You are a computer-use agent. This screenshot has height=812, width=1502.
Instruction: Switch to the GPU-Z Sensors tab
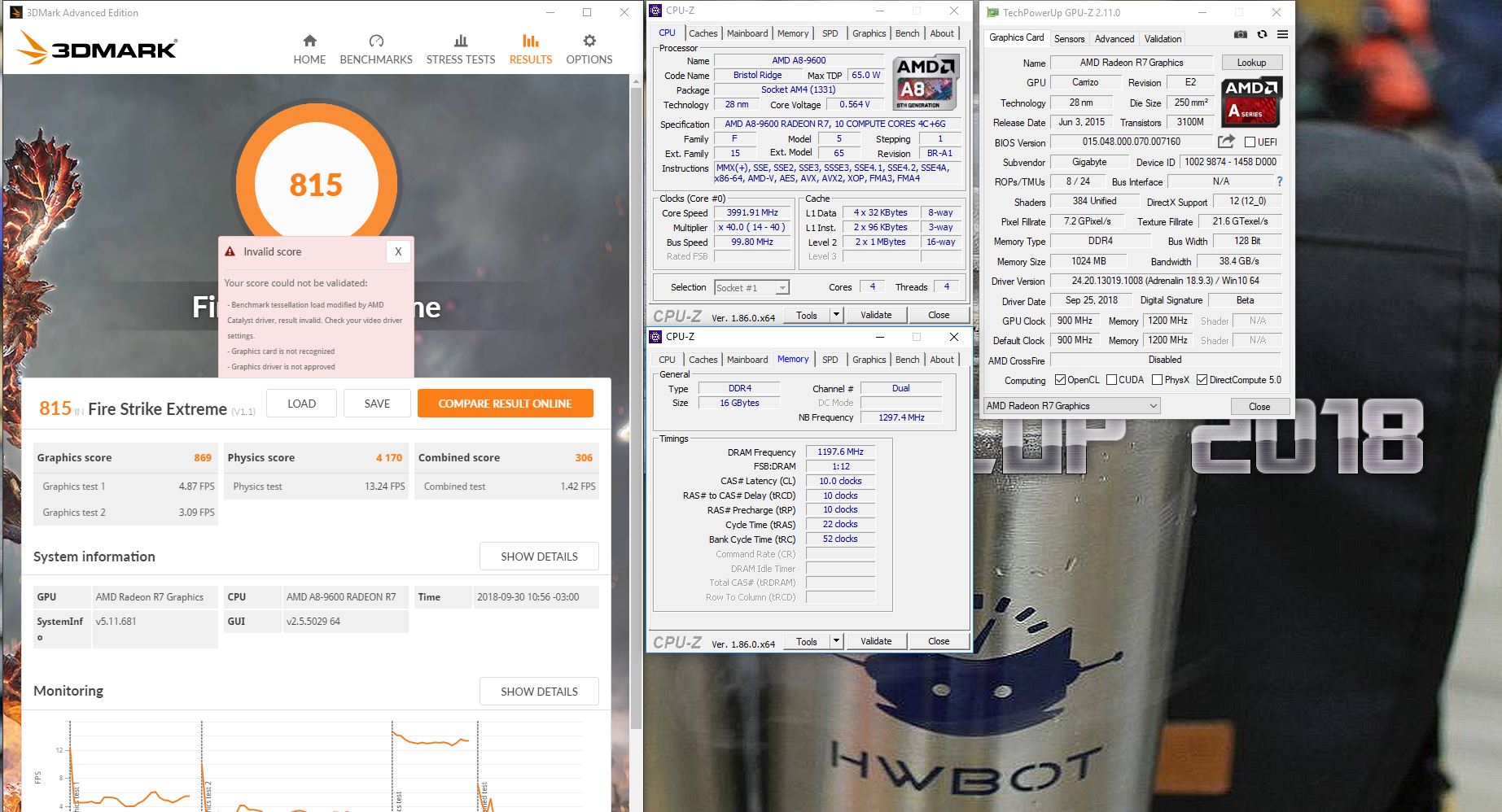(x=1069, y=39)
